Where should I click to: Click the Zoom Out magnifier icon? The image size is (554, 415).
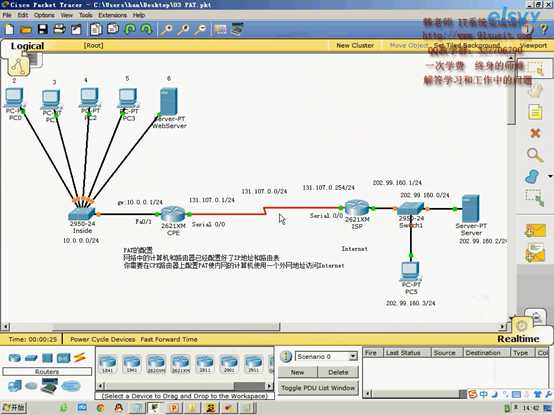[200, 29]
